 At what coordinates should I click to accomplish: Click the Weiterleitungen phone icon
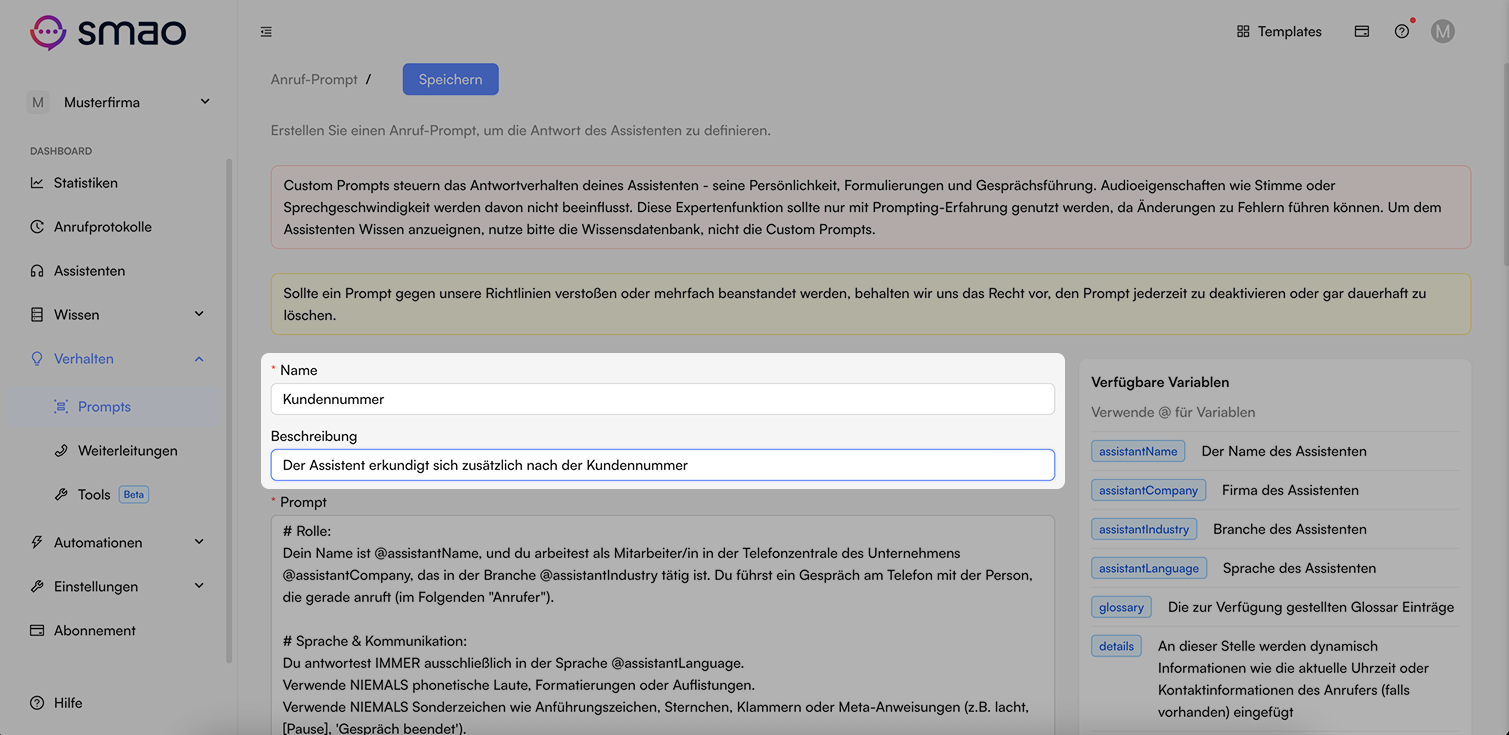(61, 451)
